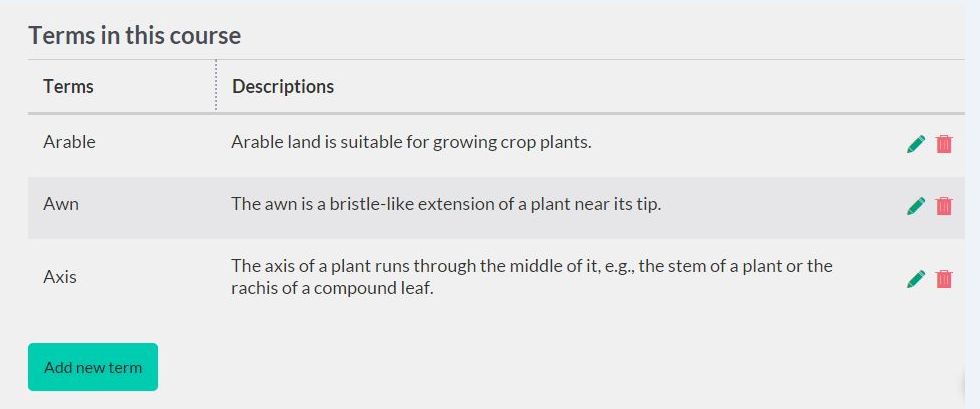
Task: Remove the Awn term via trash icon
Action: pyautogui.click(x=944, y=206)
